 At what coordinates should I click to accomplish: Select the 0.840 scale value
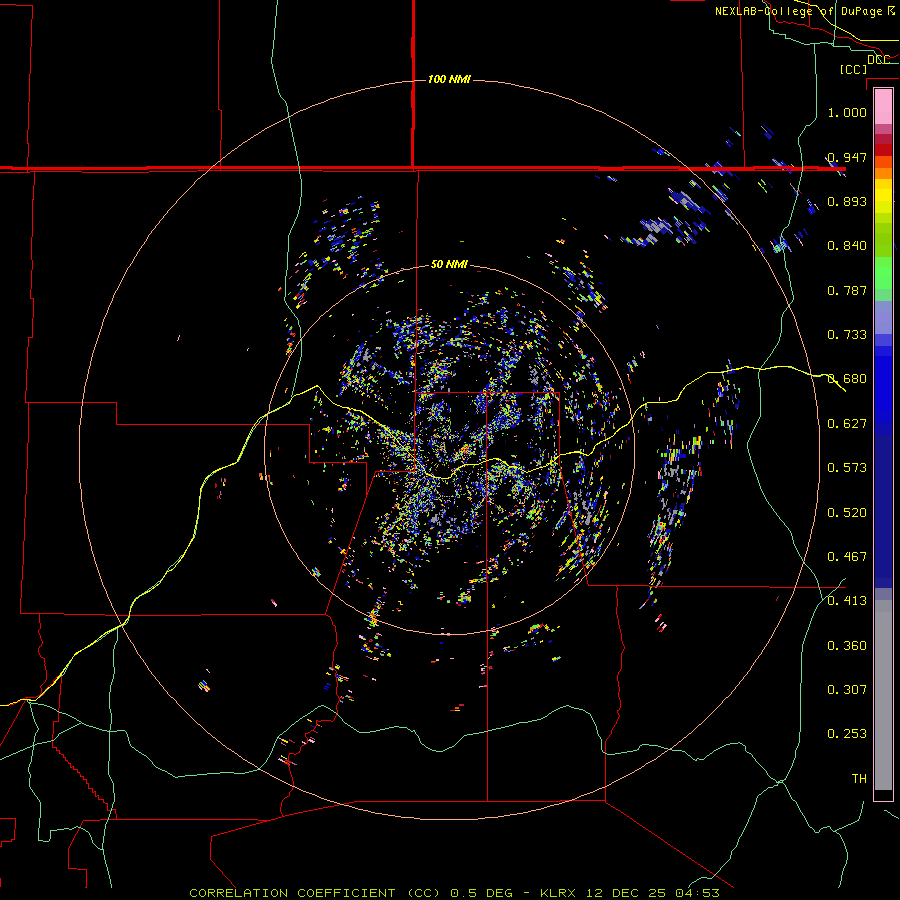[x=847, y=246]
